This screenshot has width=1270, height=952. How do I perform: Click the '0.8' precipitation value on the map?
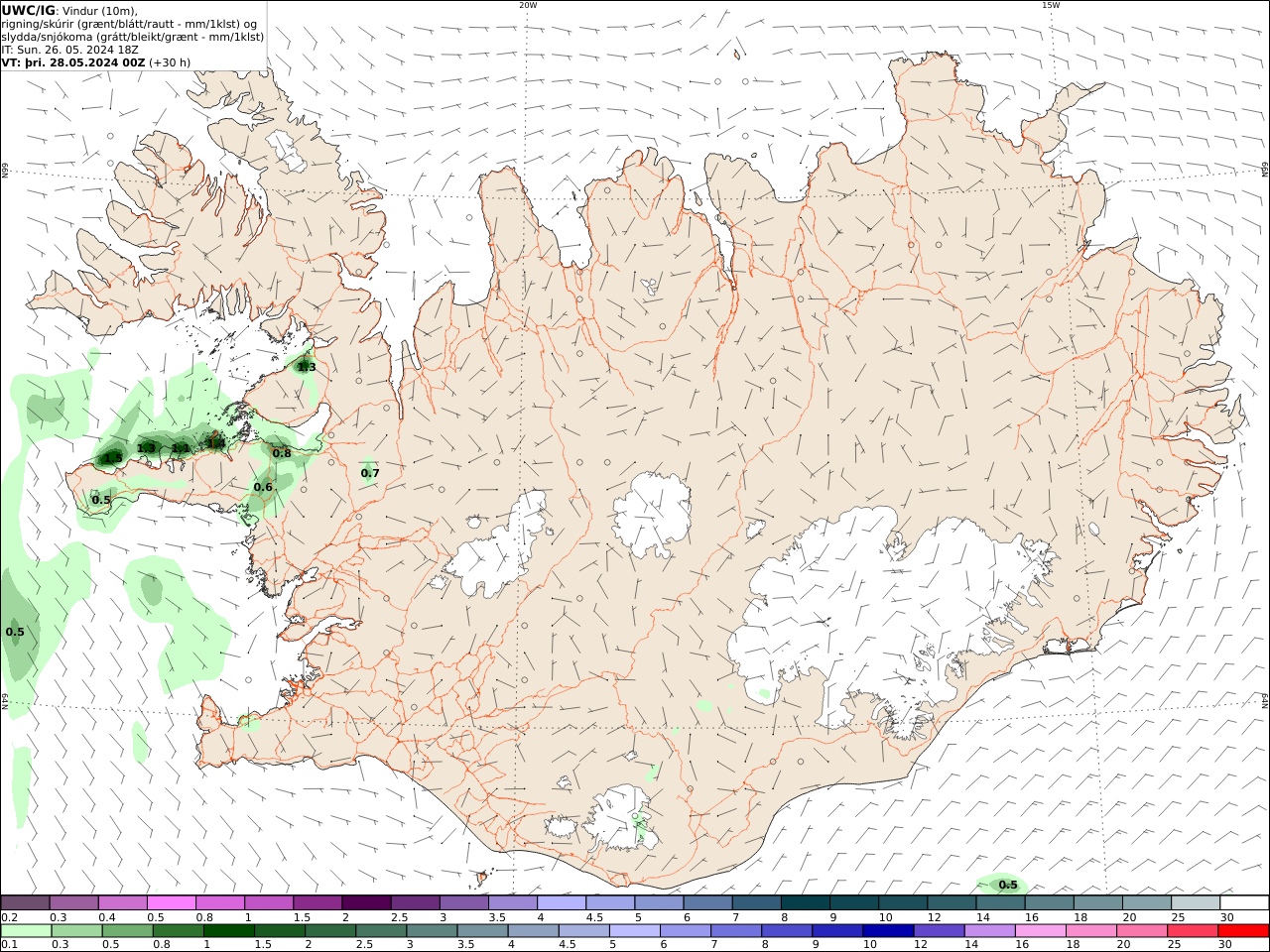click(x=282, y=453)
